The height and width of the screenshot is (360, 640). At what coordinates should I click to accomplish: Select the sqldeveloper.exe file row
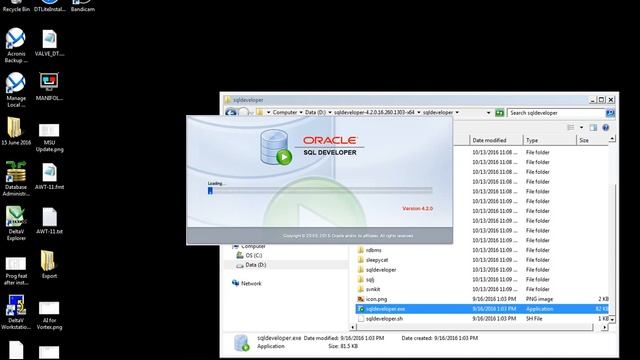point(482,309)
